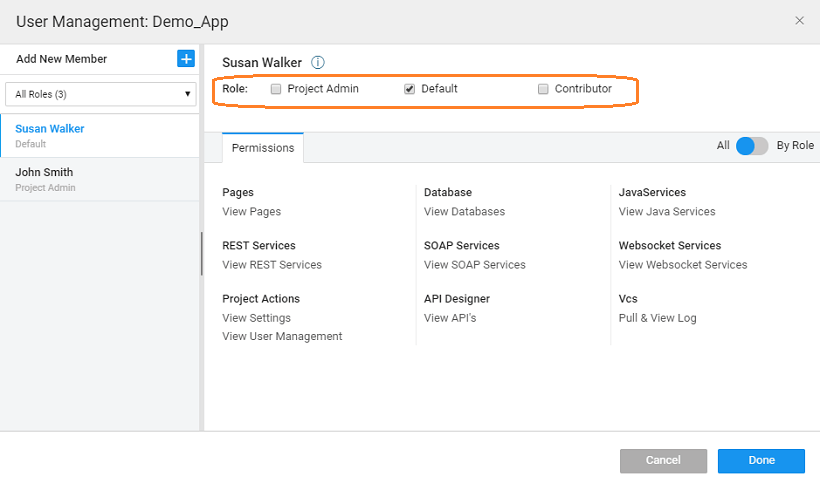The width and height of the screenshot is (820, 490).
Task: Click the View Databases permission
Action: click(x=464, y=212)
